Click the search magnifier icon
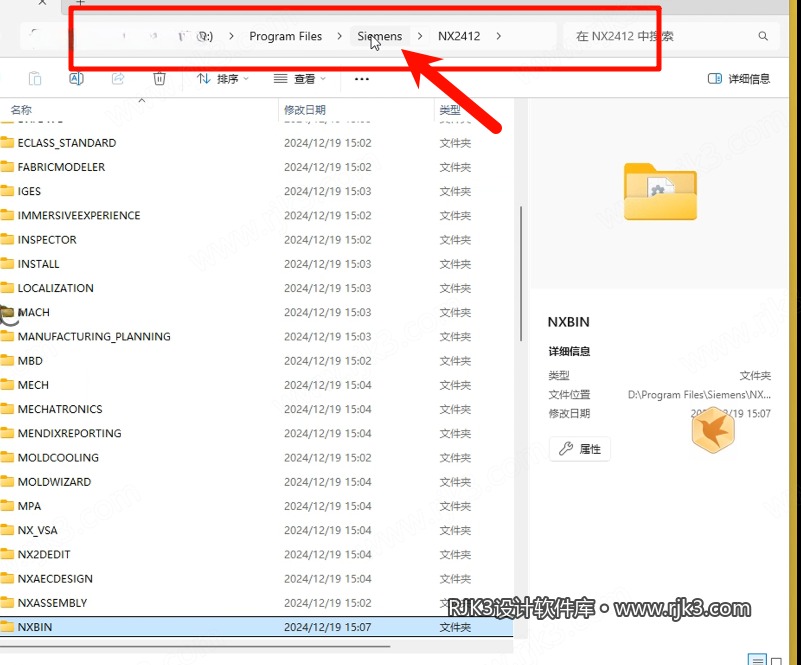 [x=763, y=36]
